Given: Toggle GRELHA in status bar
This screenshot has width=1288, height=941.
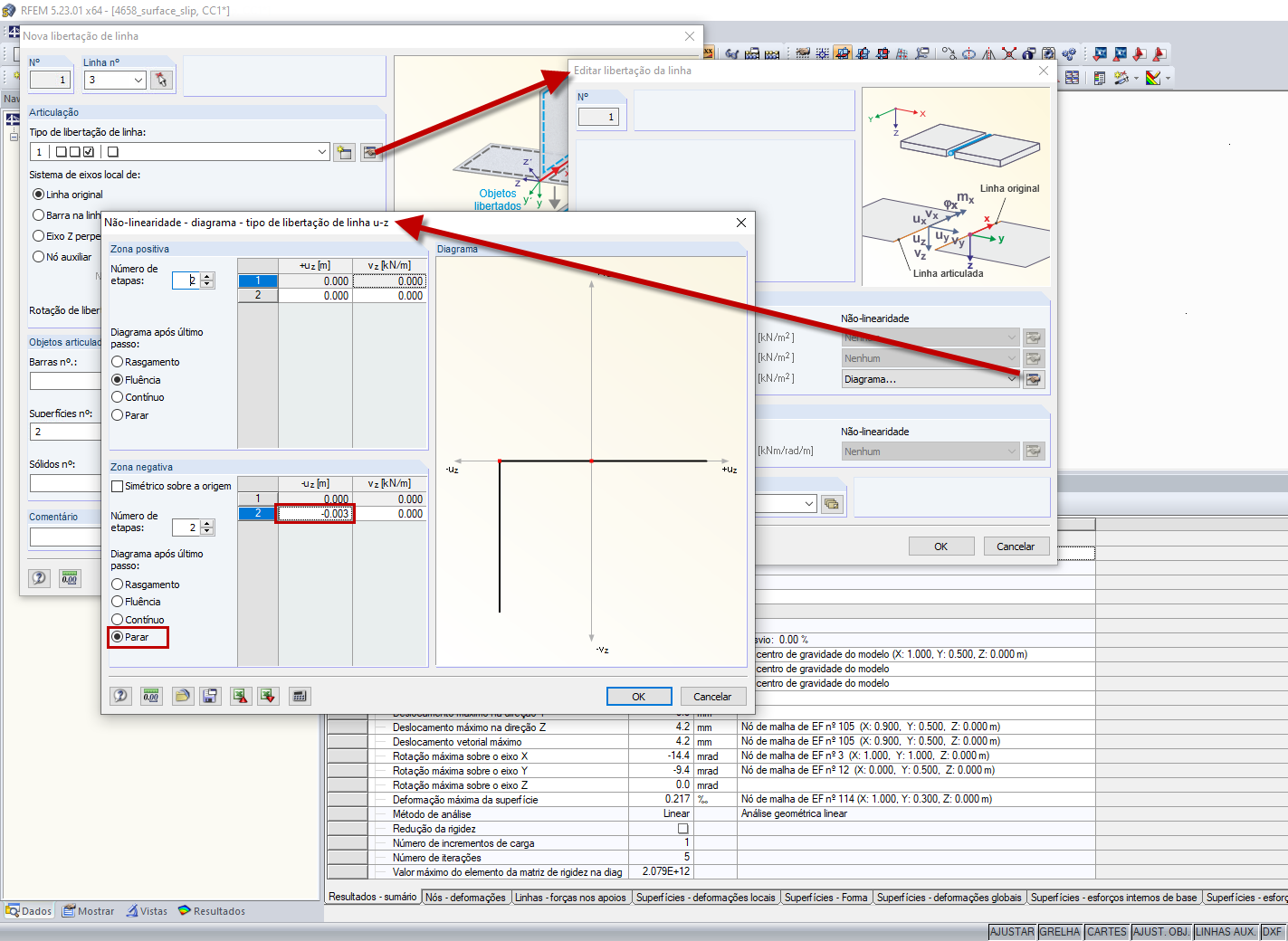Looking at the screenshot, I should click(1060, 931).
